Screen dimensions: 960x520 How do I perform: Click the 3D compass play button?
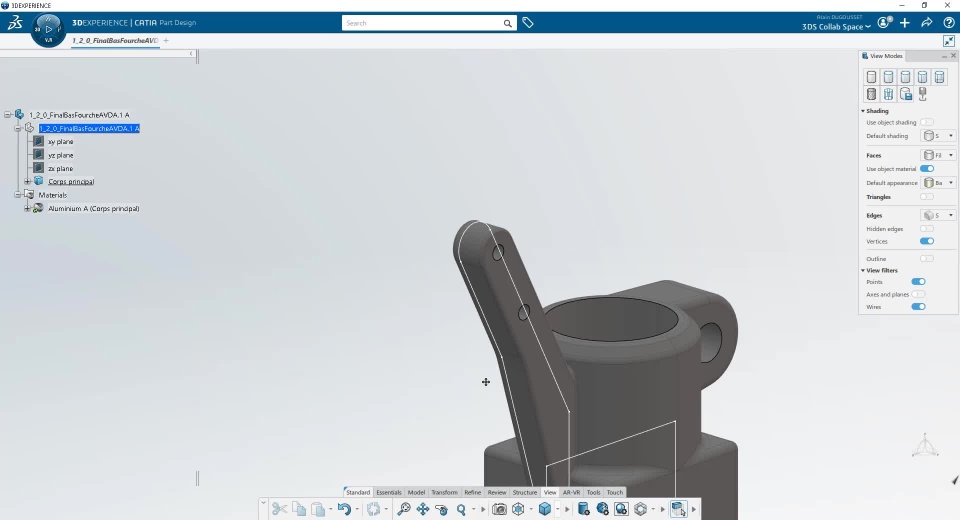48,29
